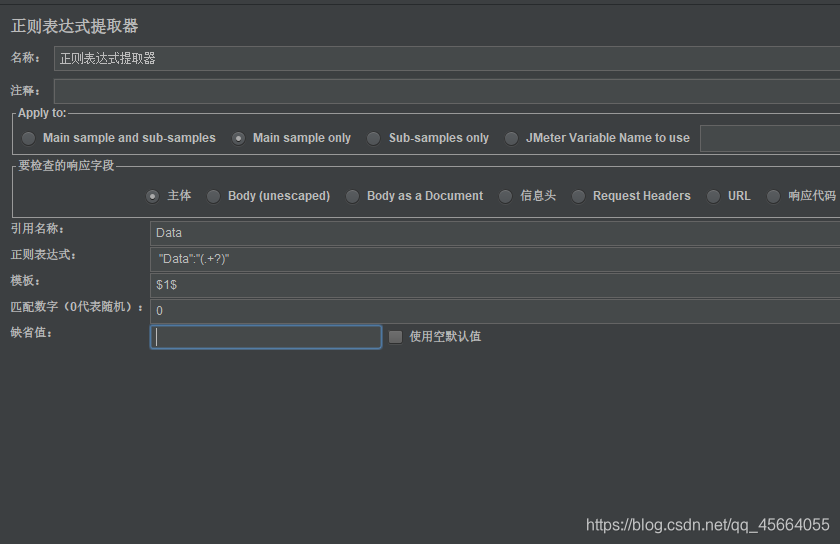Choose Sub-samples only radio button
This screenshot has width=840, height=544.
[373, 138]
